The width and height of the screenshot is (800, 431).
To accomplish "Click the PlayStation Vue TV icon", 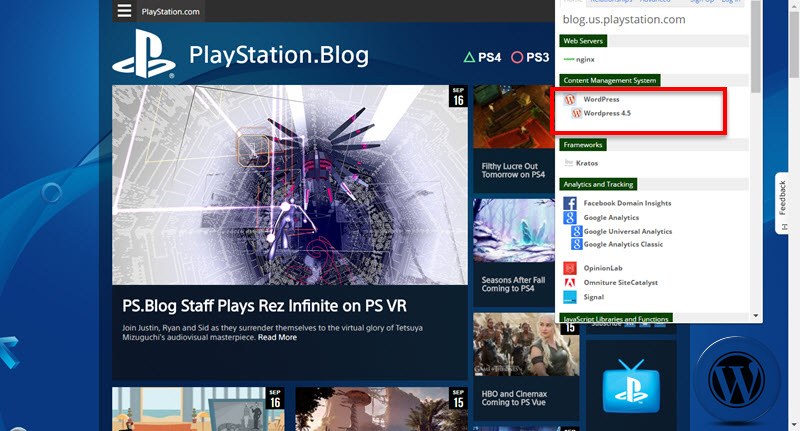I will point(631,386).
